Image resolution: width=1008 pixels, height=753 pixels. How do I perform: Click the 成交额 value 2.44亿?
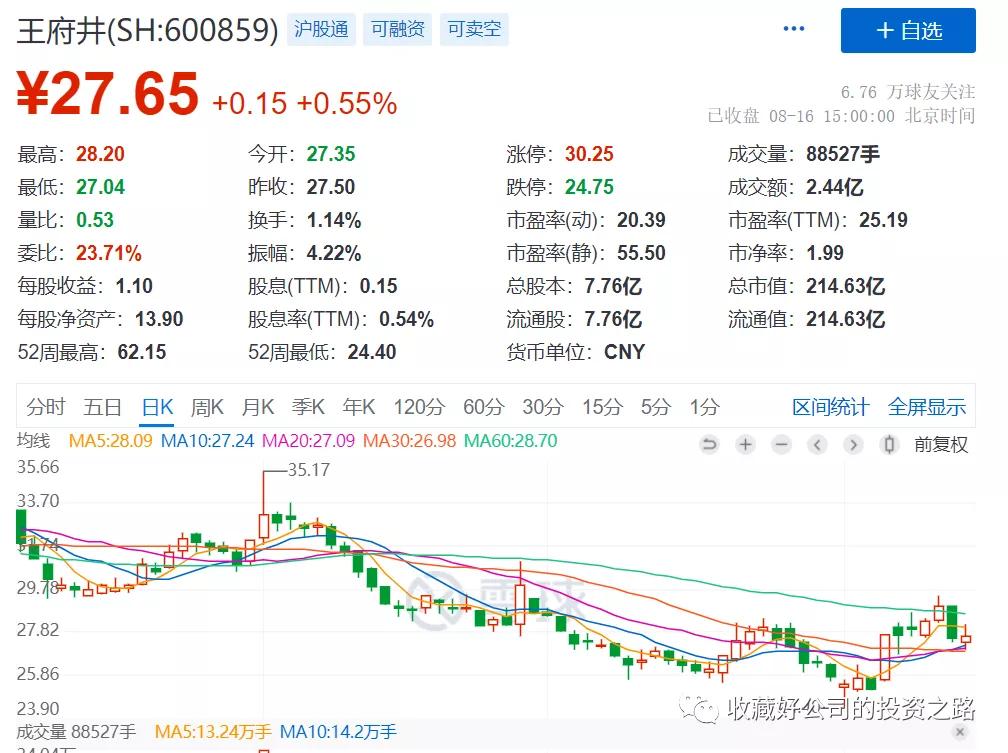pos(834,187)
